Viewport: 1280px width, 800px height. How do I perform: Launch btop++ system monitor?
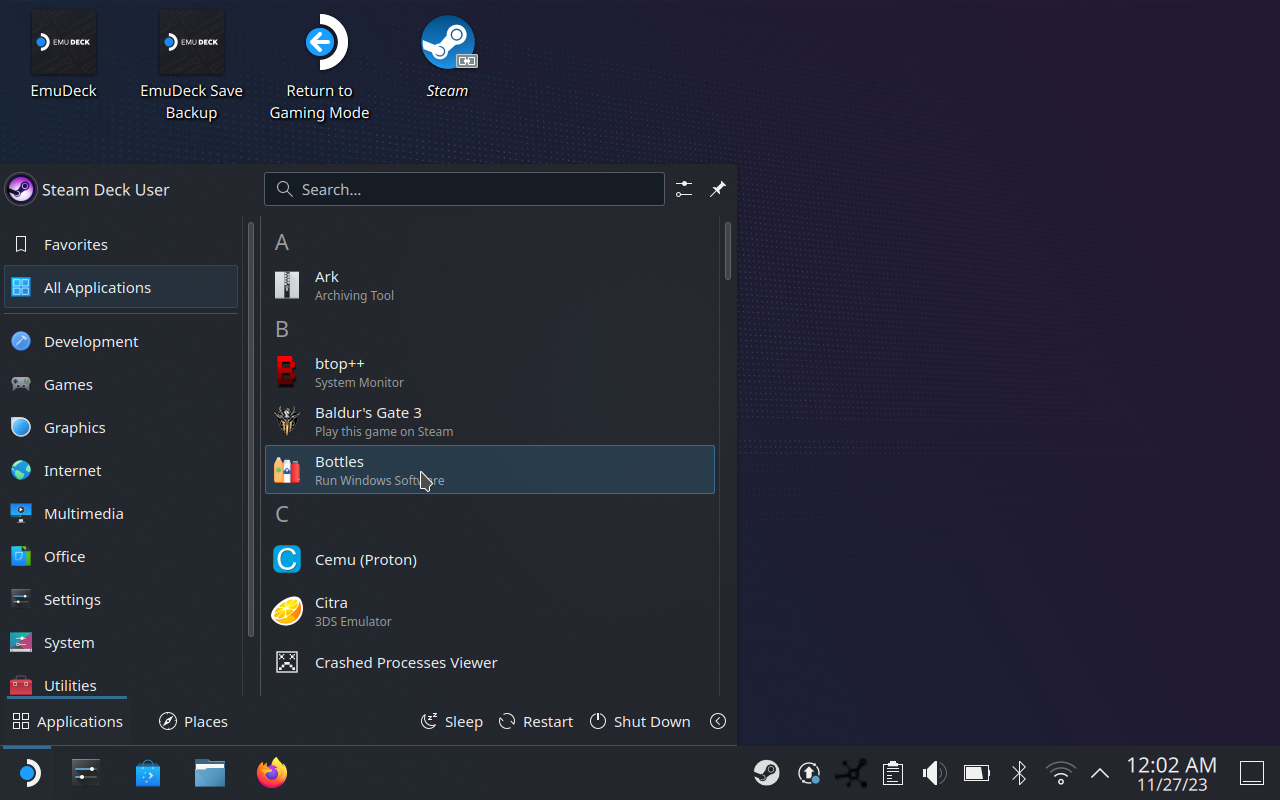(x=490, y=372)
